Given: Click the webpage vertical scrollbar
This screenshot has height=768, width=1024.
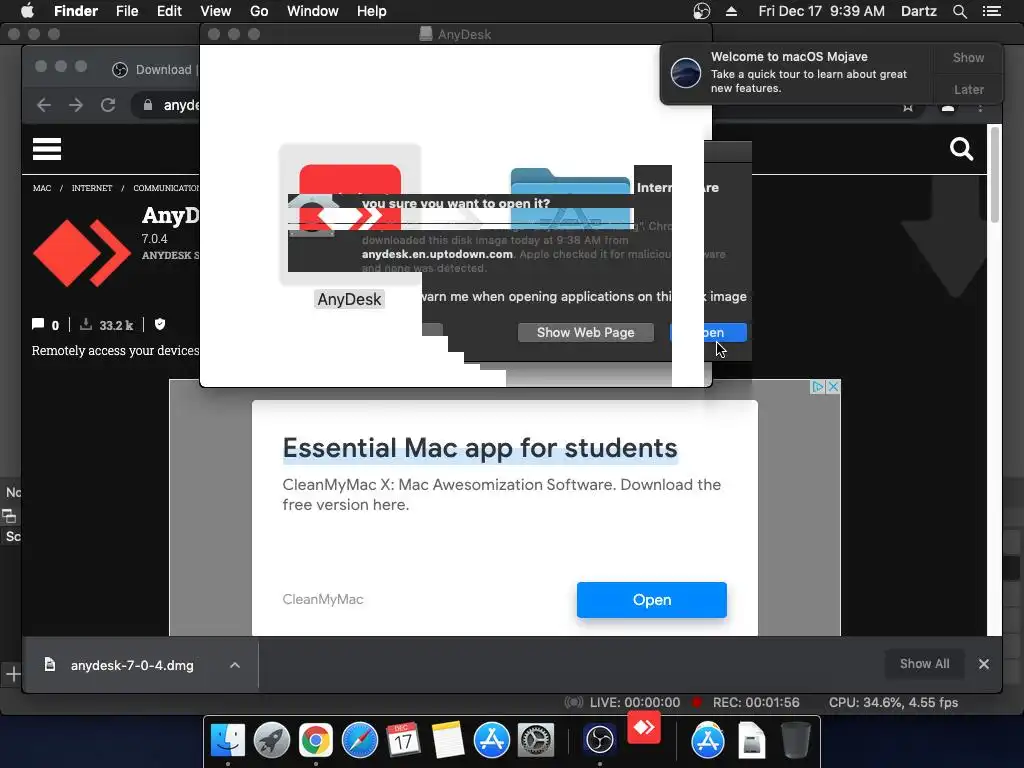Looking at the screenshot, I should [994, 174].
